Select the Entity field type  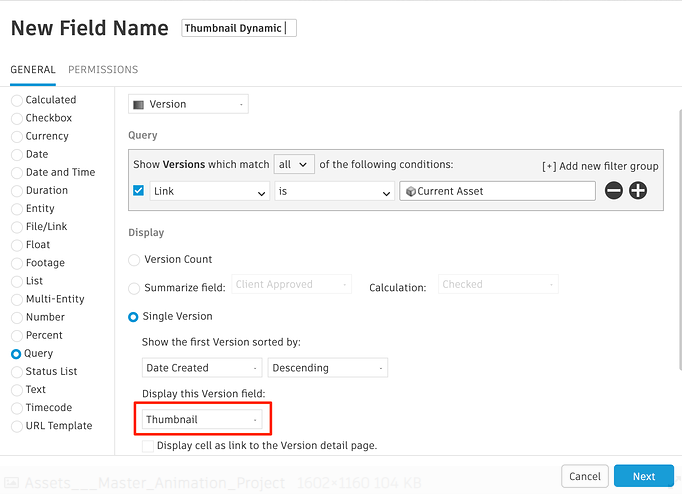point(17,209)
